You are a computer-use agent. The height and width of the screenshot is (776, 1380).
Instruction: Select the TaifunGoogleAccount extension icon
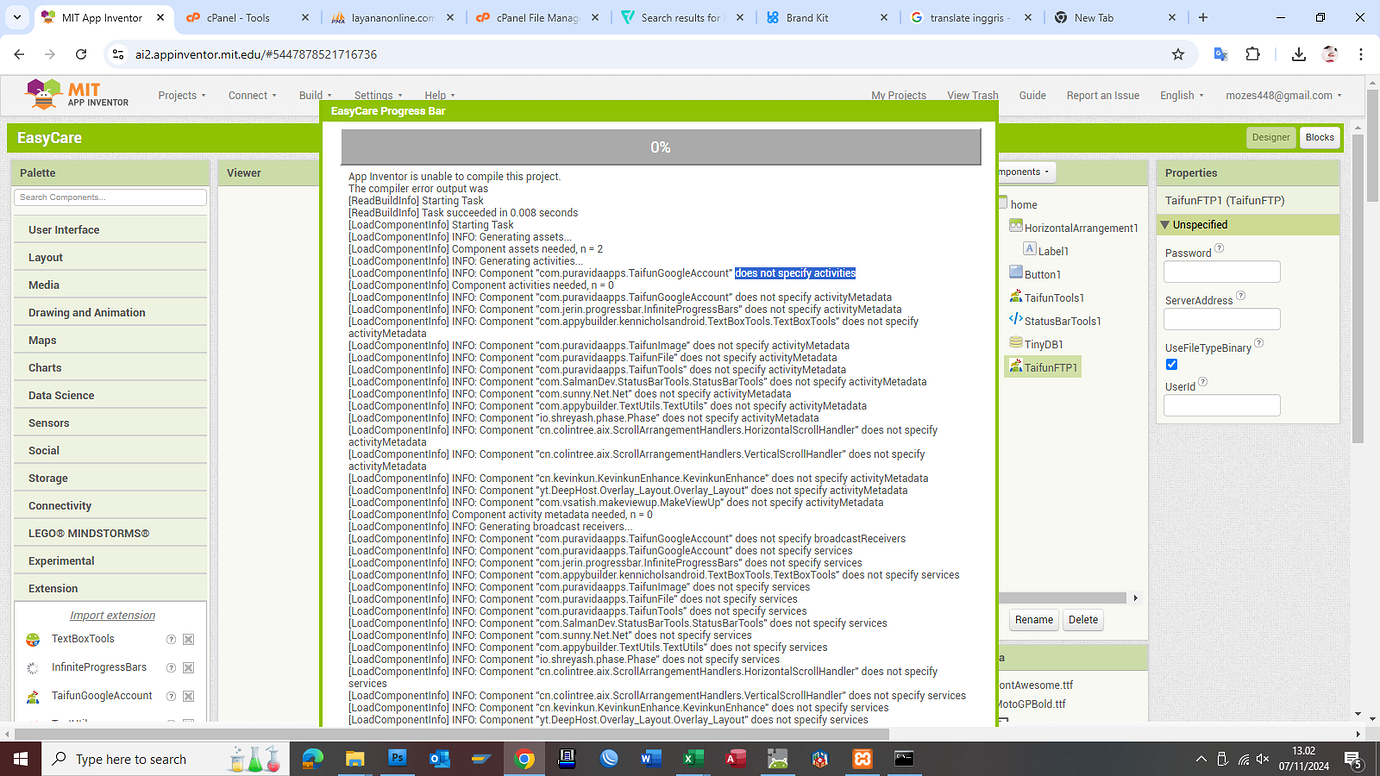click(x=30, y=695)
